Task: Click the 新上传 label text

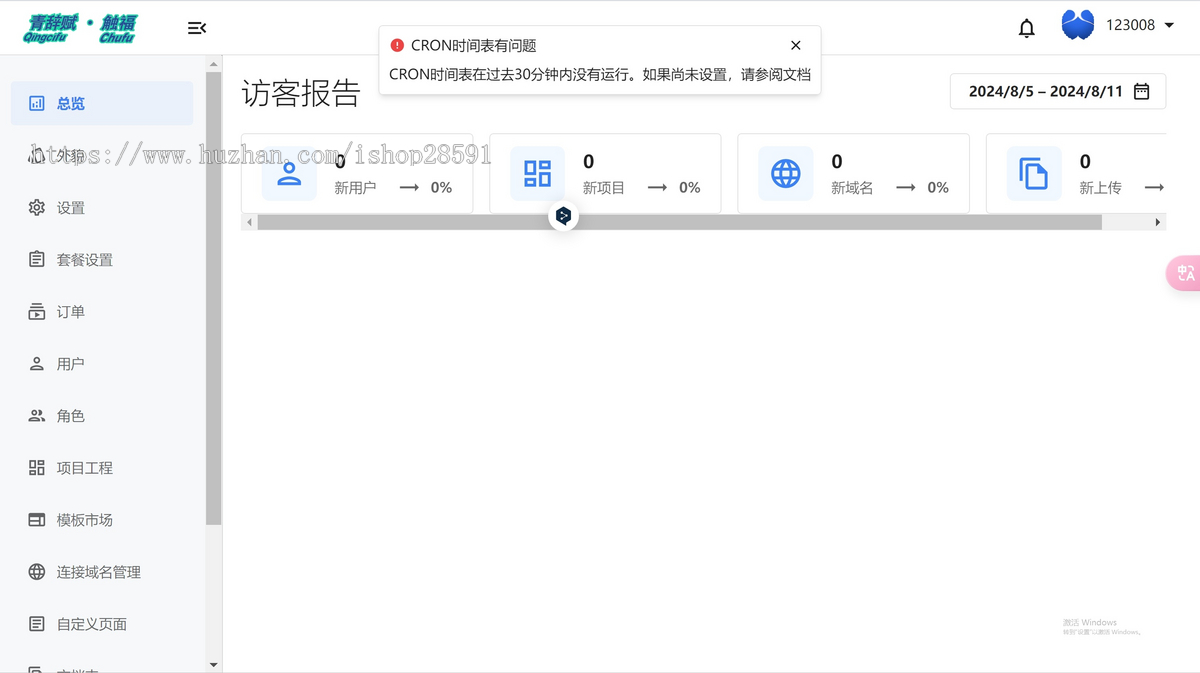Action: [x=1100, y=187]
